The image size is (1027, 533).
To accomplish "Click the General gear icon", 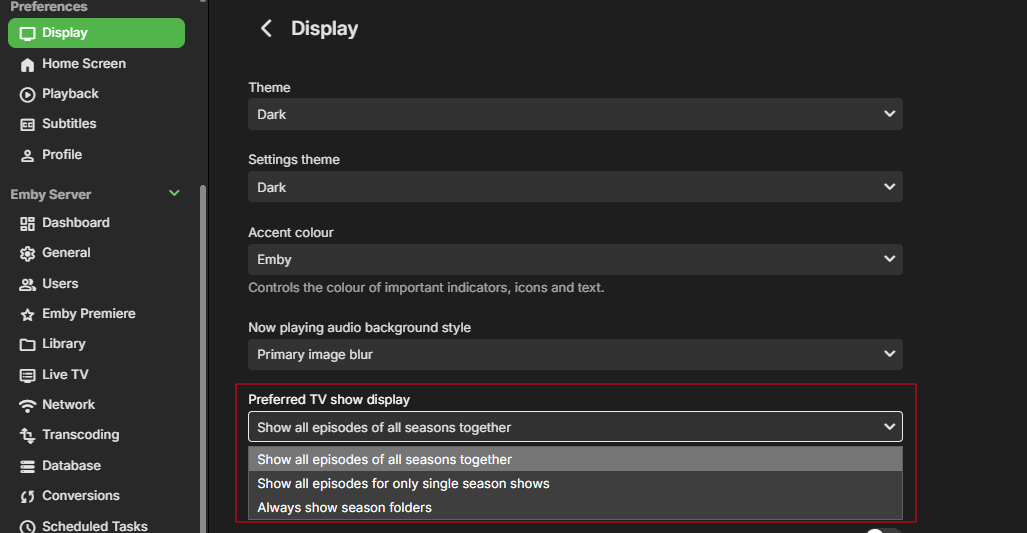I will [x=27, y=253].
